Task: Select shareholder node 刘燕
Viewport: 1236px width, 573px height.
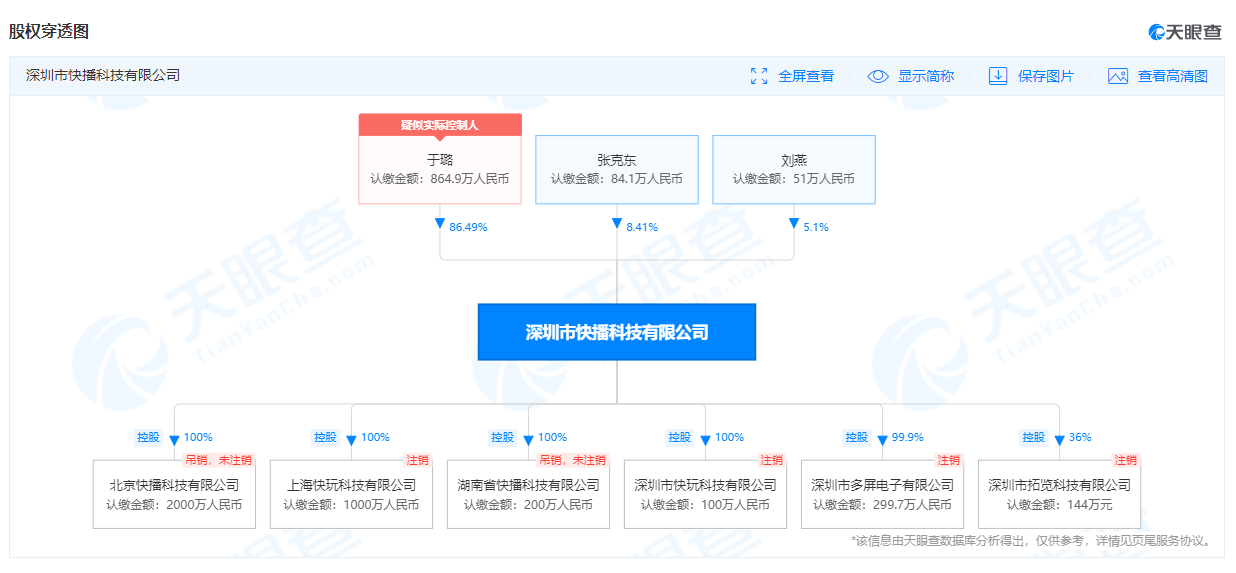Action: [x=793, y=169]
